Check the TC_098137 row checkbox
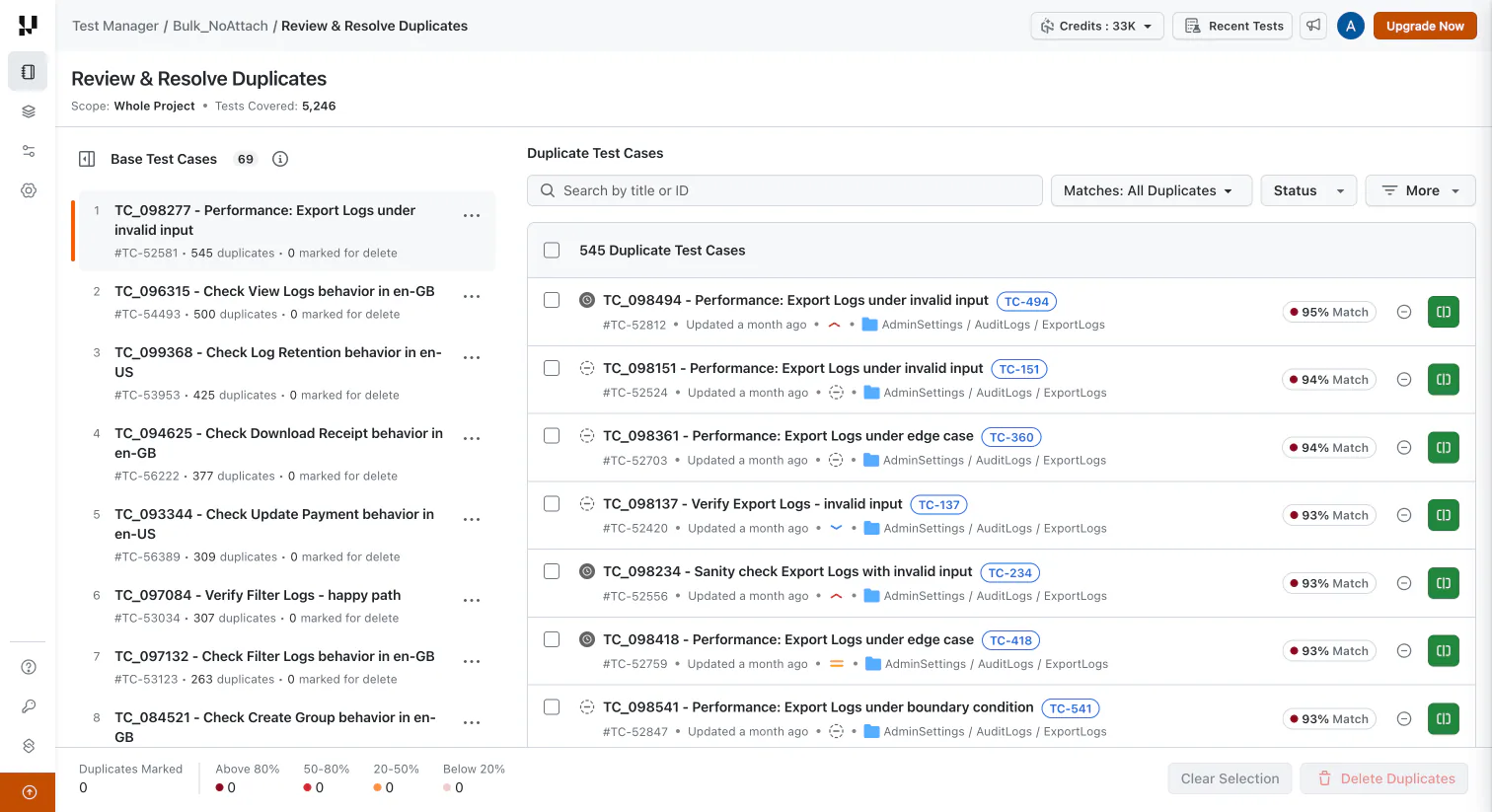Viewport: 1492px width, 812px height. click(552, 503)
